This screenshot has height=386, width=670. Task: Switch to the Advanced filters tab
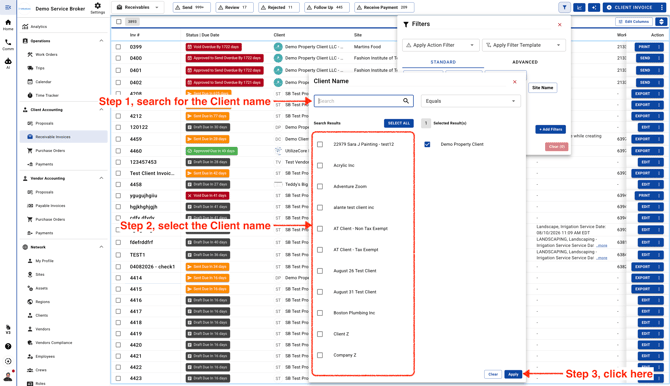tap(525, 62)
